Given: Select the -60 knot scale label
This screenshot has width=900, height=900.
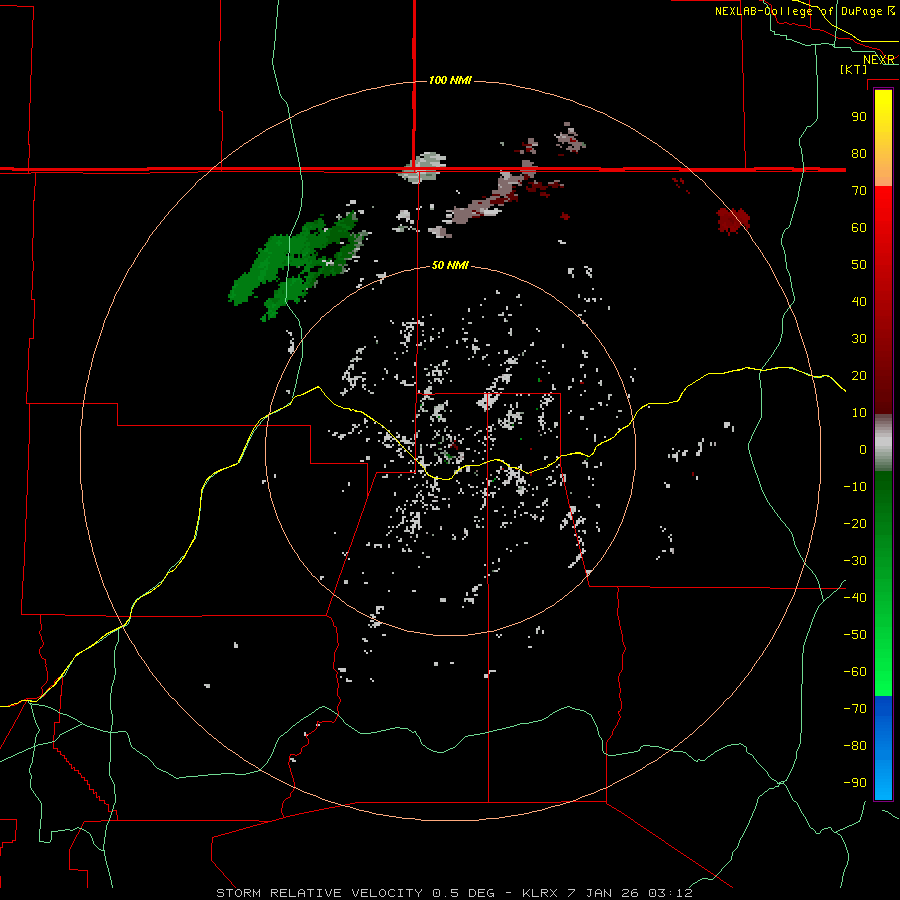Looking at the screenshot, I should (x=855, y=672).
